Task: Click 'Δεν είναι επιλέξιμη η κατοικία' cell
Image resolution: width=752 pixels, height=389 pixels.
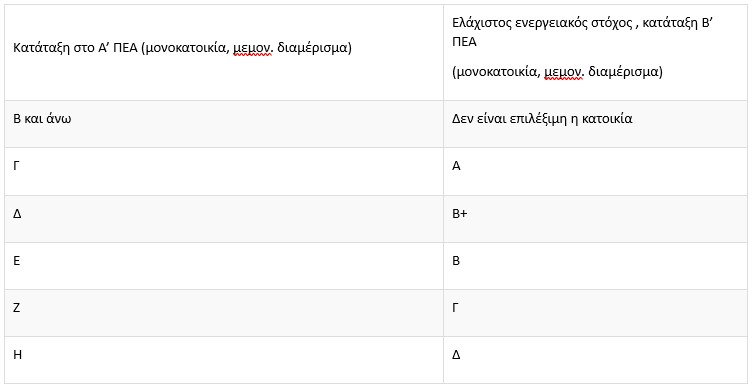Action: [x=596, y=124]
